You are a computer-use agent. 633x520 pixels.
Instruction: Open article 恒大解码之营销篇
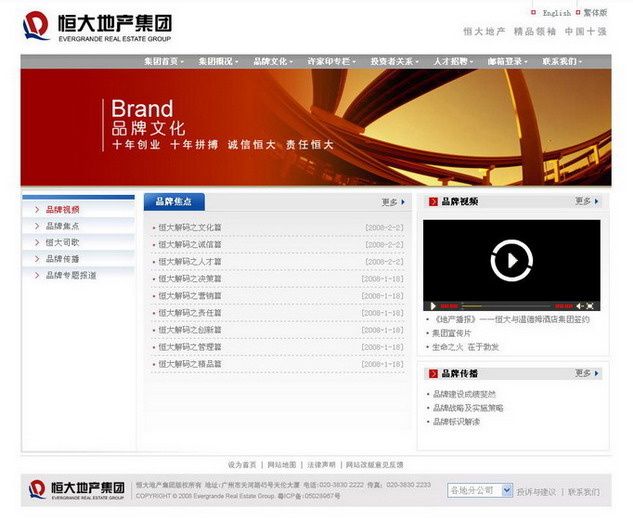[190, 296]
